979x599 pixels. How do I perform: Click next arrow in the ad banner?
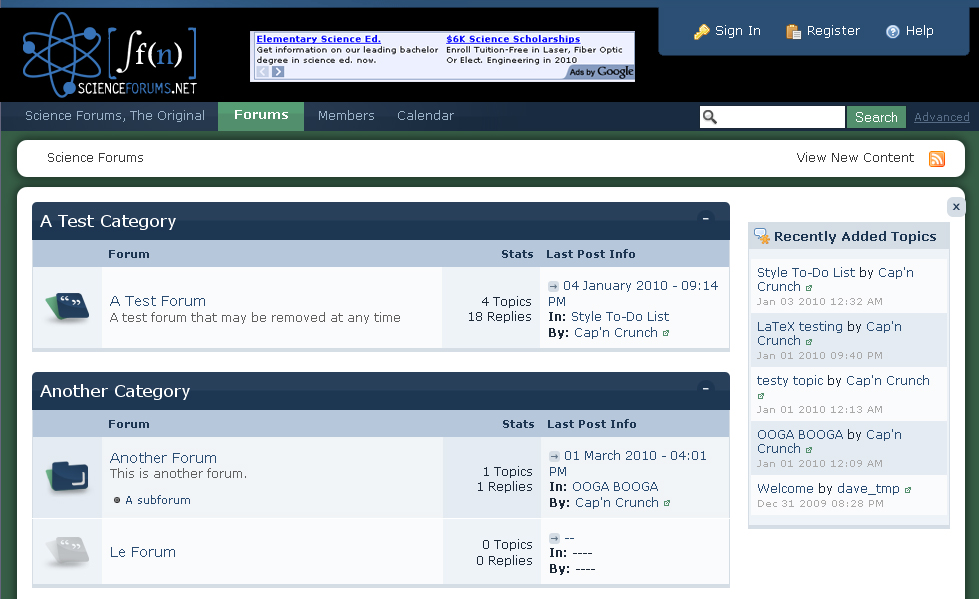click(278, 72)
